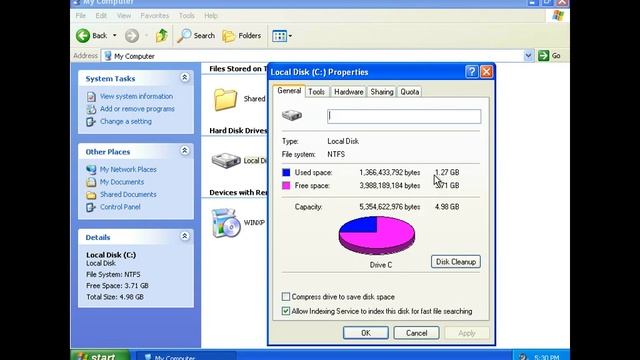The width and height of the screenshot is (640, 360).
Task: Click the Add or remove programs icon
Action: [91, 109]
